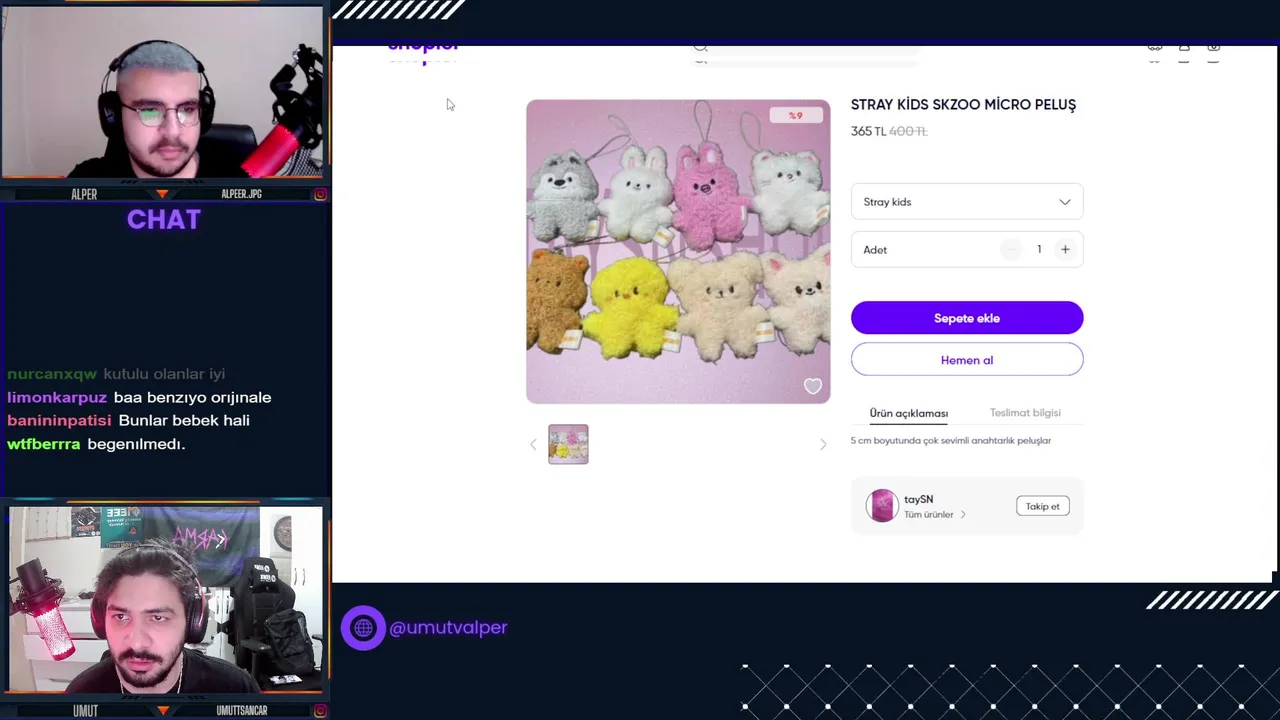Click the @umutvalper handle text
Screen dimensions: 1280x720
(x=448, y=628)
